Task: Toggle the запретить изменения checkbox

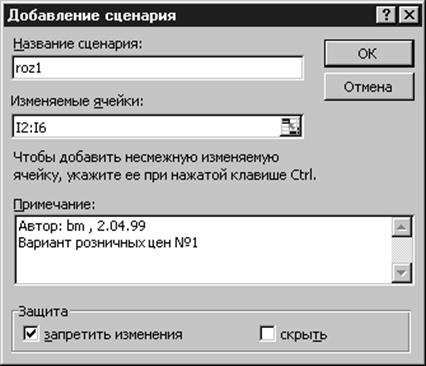Action: pyautogui.click(x=31, y=334)
